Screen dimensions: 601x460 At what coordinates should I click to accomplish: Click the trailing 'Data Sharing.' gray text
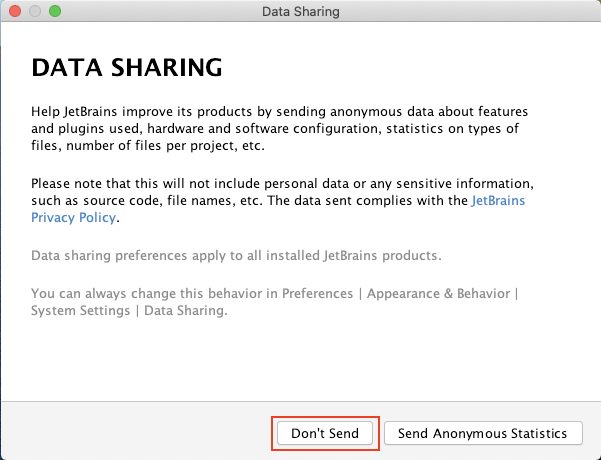[x=186, y=310]
